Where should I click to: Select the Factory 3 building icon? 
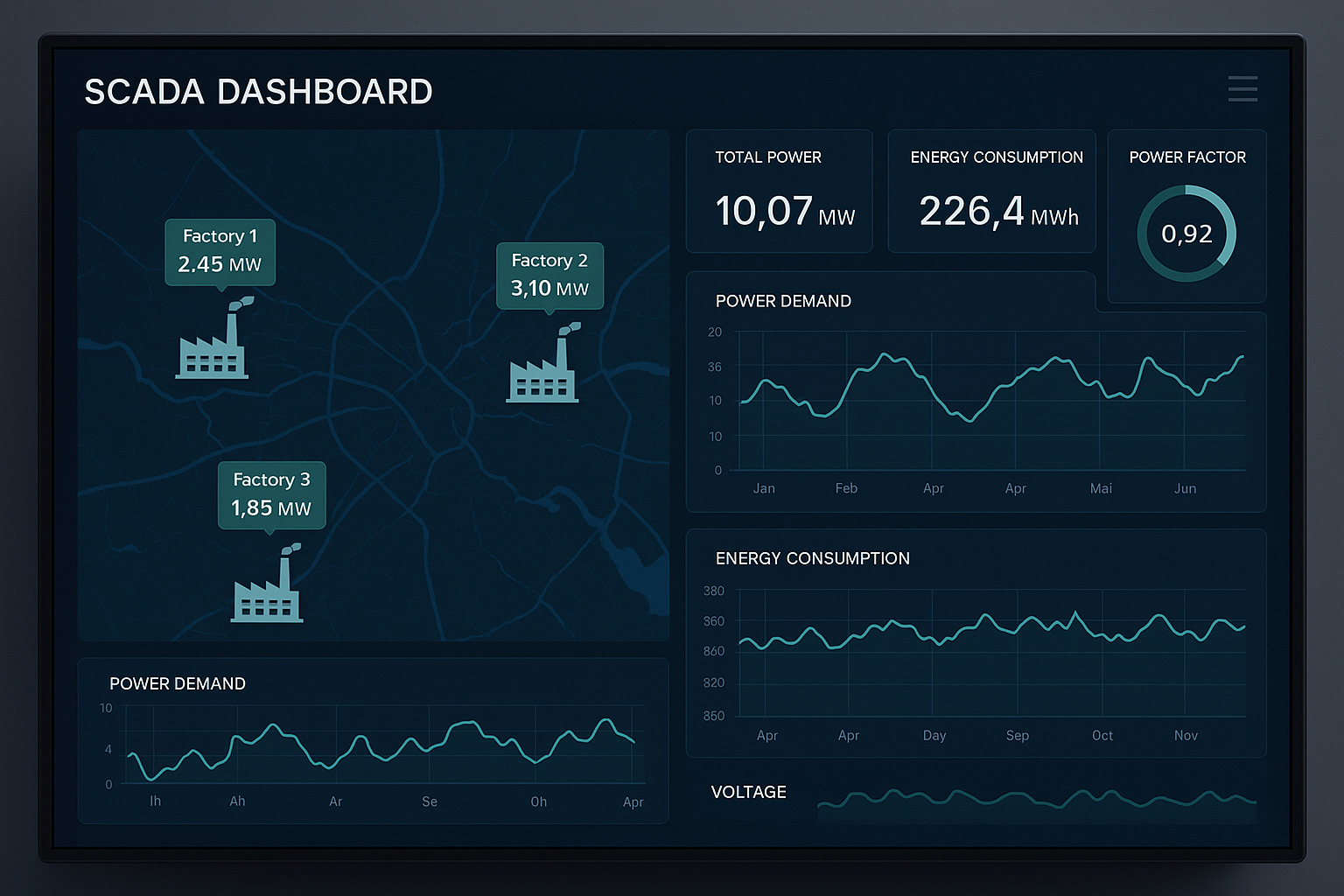click(x=267, y=583)
